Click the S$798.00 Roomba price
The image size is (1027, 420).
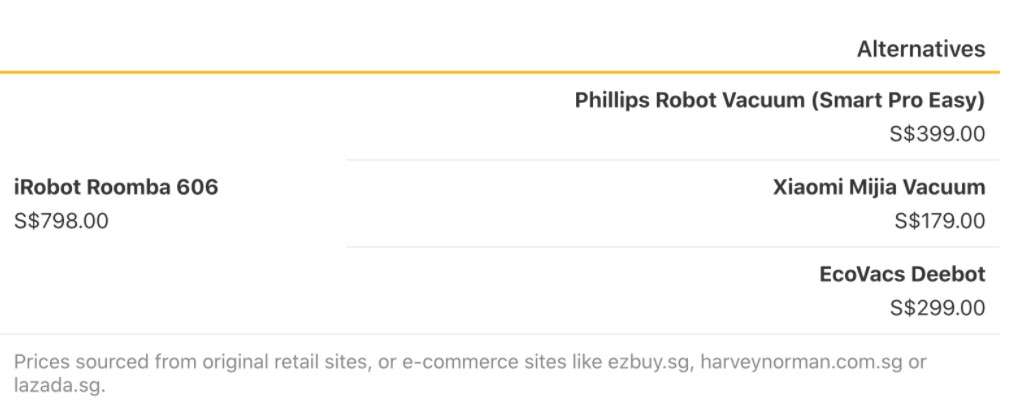point(61,221)
